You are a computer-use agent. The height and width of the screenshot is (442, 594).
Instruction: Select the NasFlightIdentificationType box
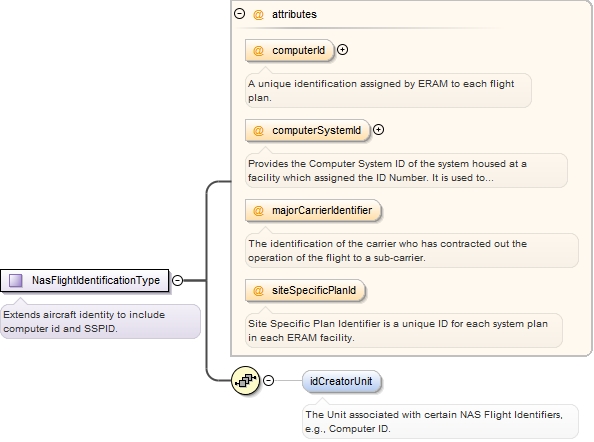pyautogui.click(x=84, y=280)
